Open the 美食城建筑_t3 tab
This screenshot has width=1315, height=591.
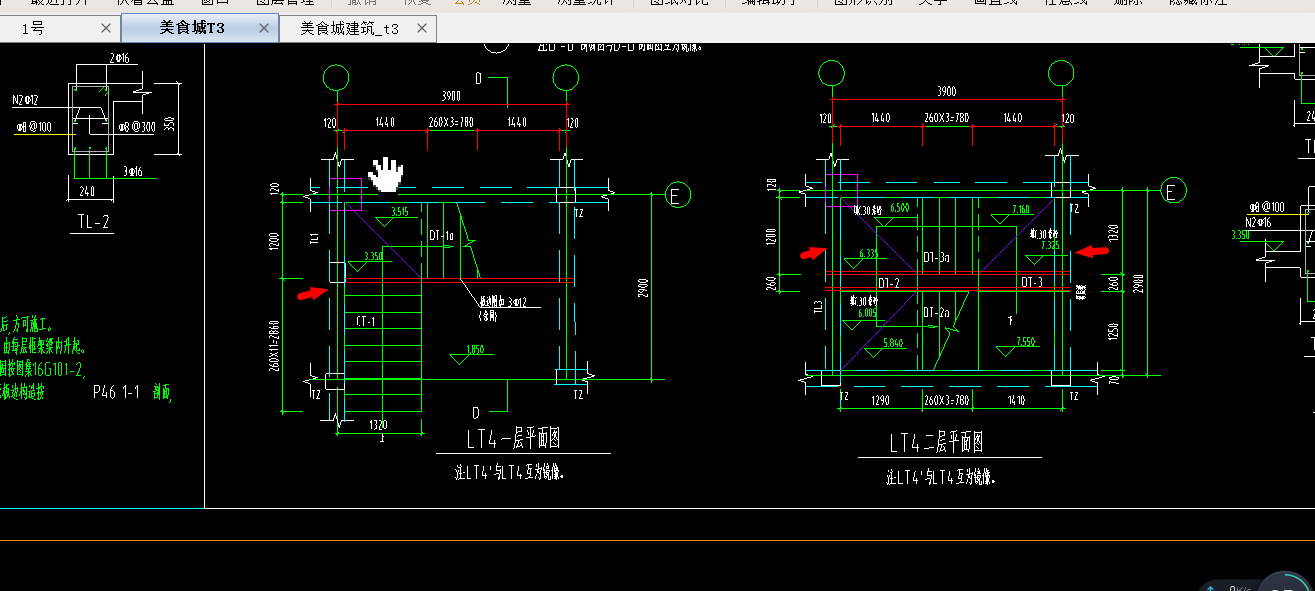pyautogui.click(x=349, y=29)
